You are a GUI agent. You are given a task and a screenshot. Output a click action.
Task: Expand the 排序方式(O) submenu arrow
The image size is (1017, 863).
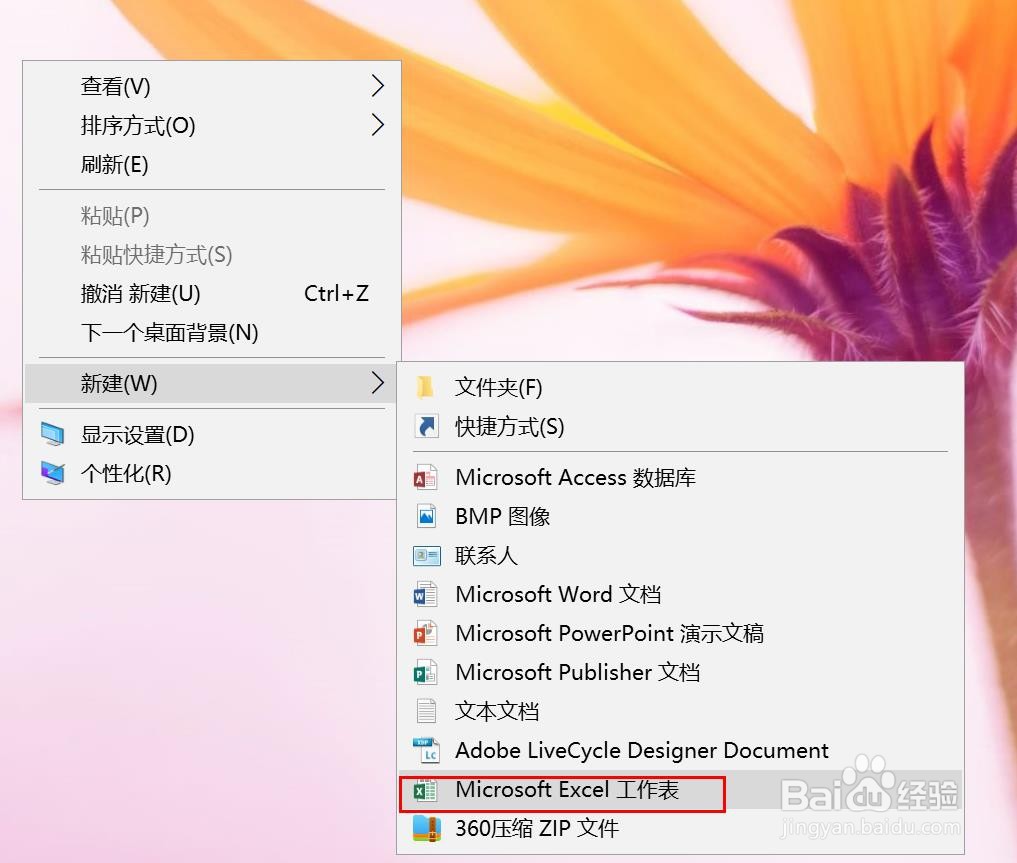tap(377, 124)
